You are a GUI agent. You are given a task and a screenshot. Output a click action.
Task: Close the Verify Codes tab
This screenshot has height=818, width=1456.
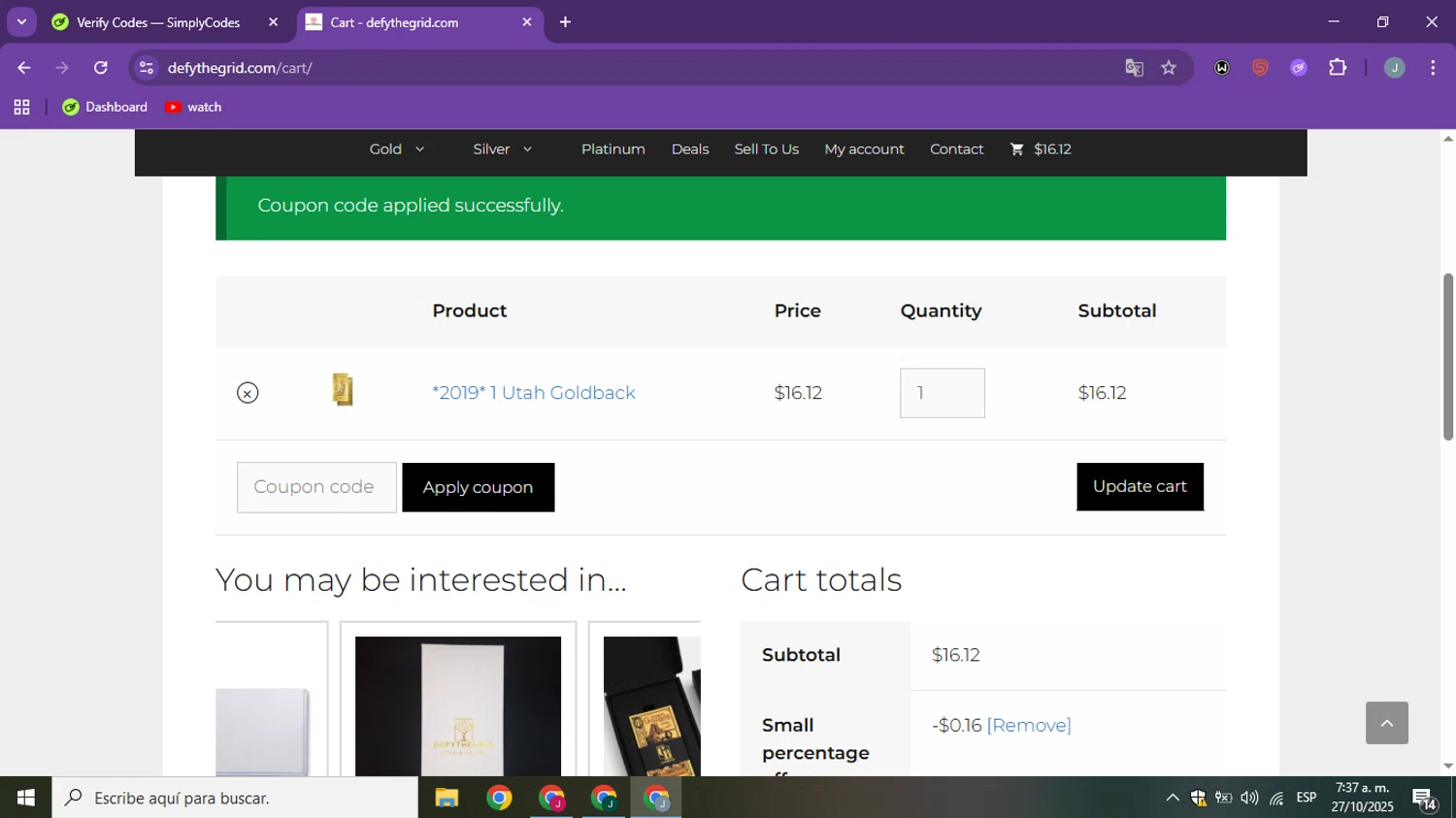[x=273, y=22]
